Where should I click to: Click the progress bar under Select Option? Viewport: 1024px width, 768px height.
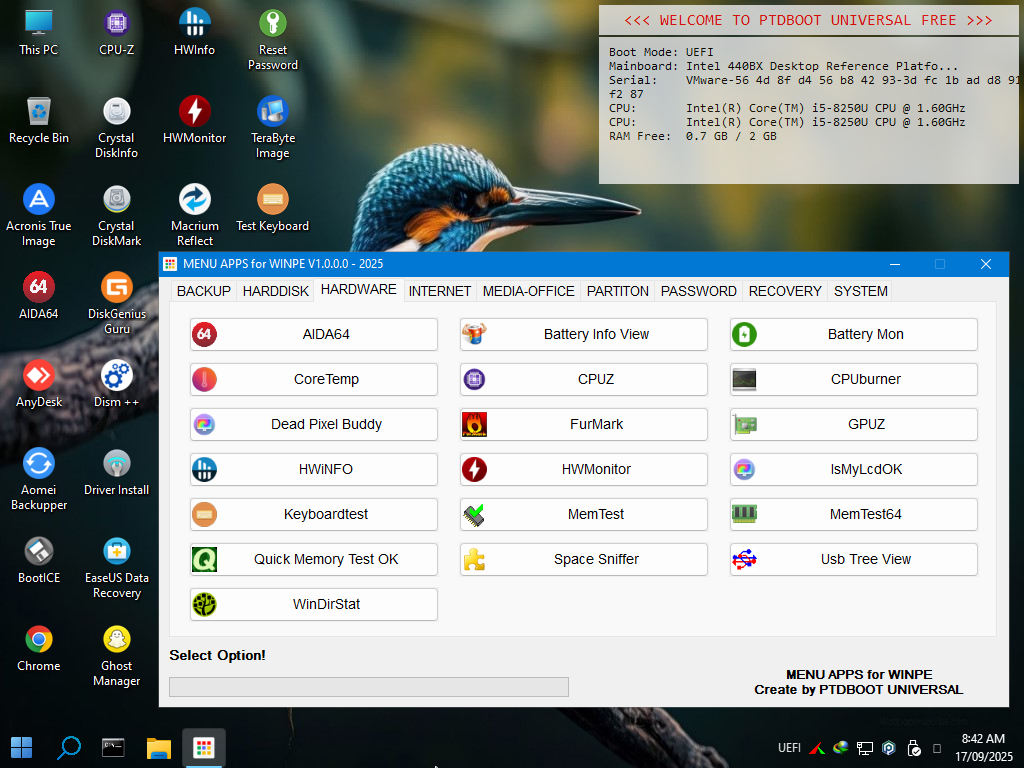(368, 687)
